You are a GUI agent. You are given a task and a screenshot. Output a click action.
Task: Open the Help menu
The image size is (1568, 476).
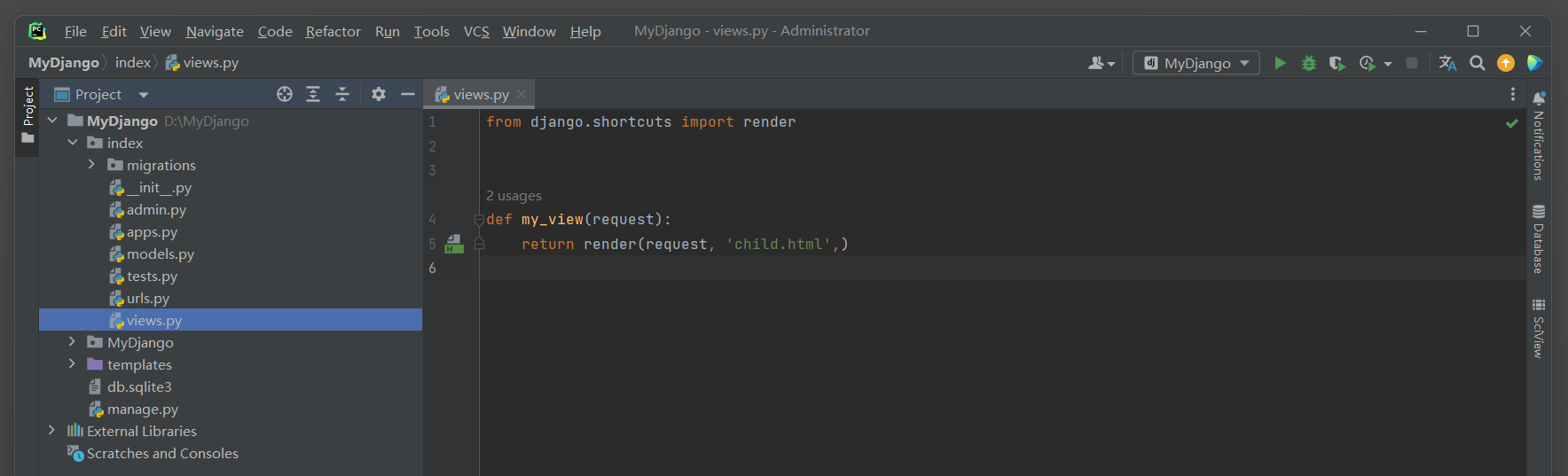click(x=585, y=31)
